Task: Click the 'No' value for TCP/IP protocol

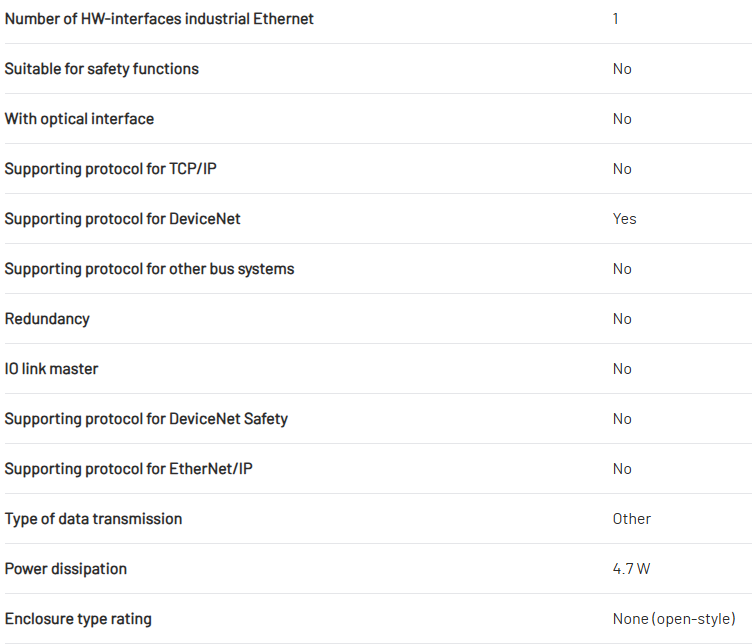Action: (622, 169)
